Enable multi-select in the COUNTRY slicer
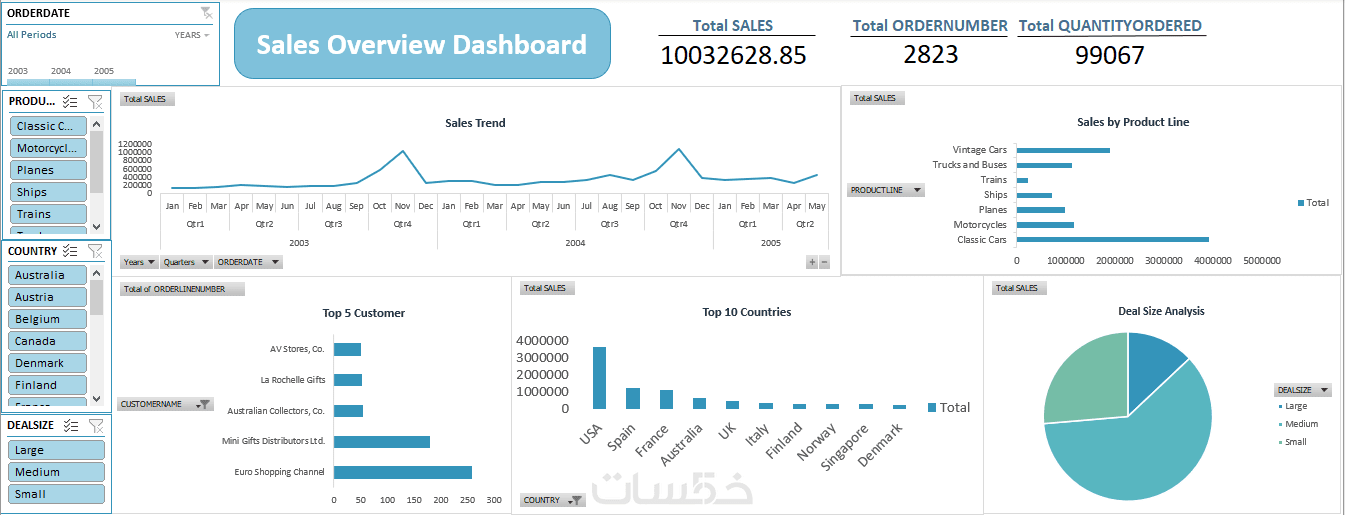The image size is (1345, 515). [x=70, y=251]
